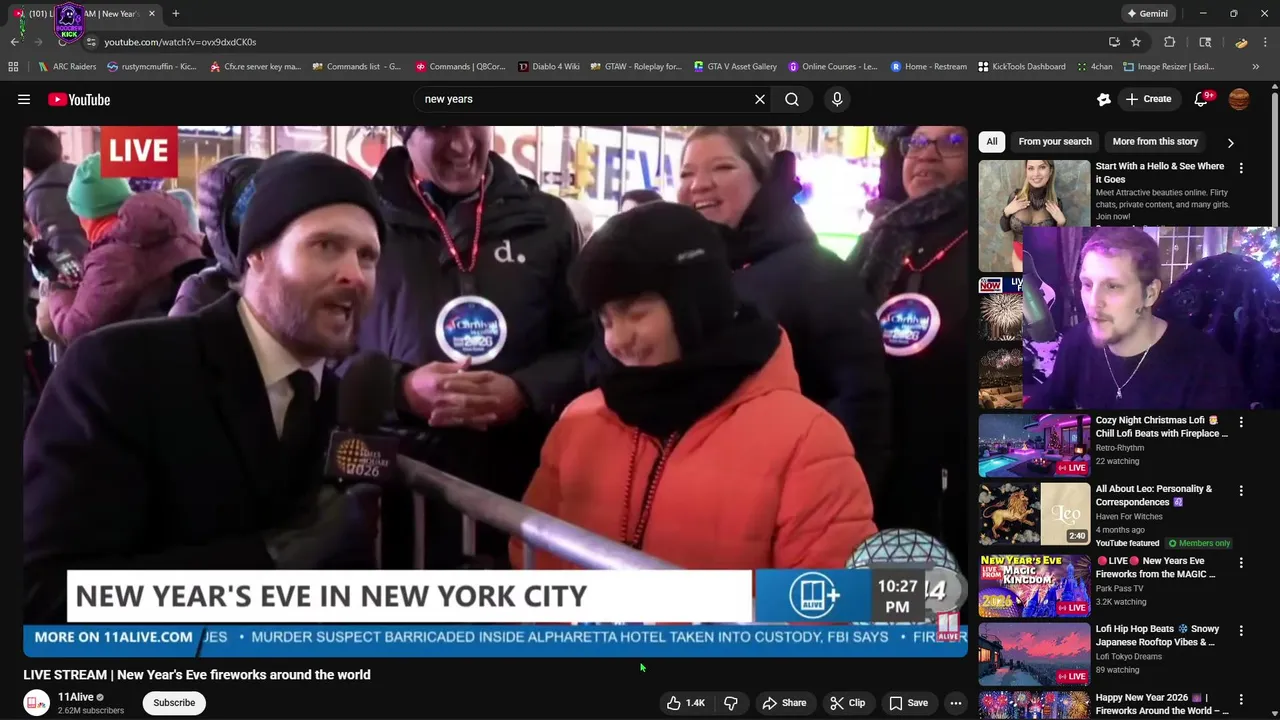The width and height of the screenshot is (1280, 720).
Task: Click the Lofi Tokyo Dreams channel name
Action: pos(1130,656)
